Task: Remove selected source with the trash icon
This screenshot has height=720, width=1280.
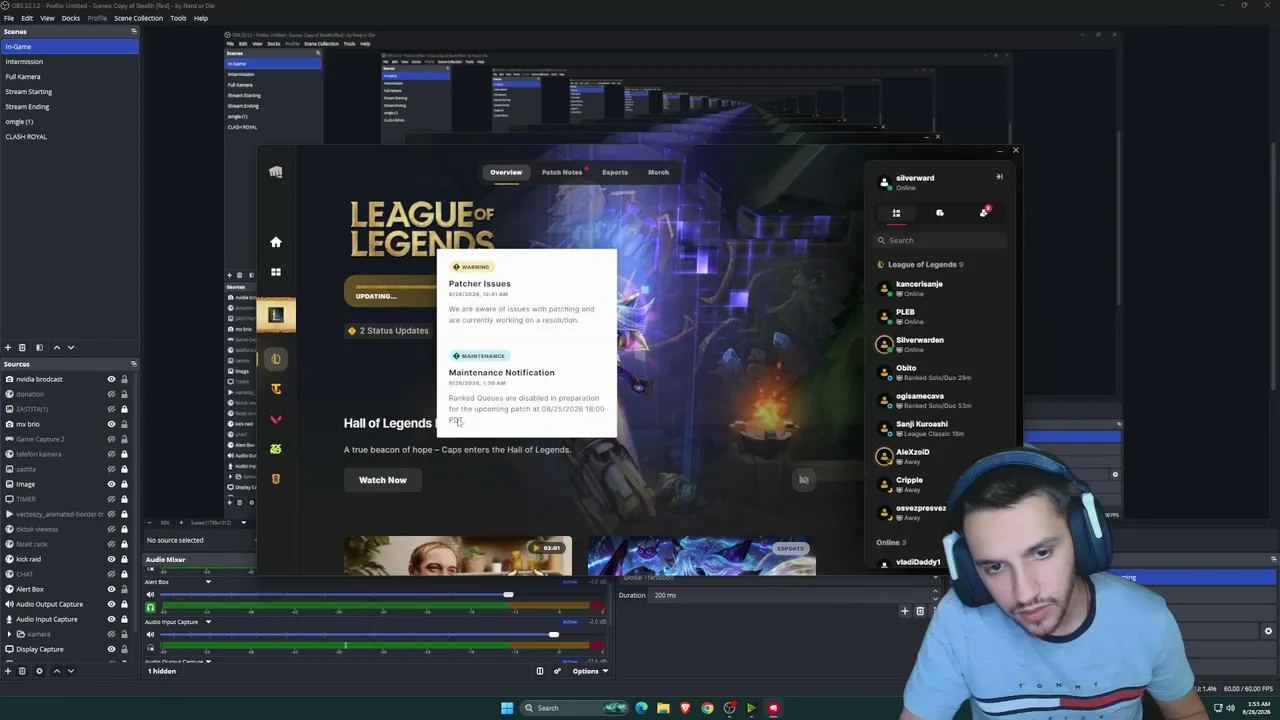Action: pyautogui.click(x=23, y=671)
